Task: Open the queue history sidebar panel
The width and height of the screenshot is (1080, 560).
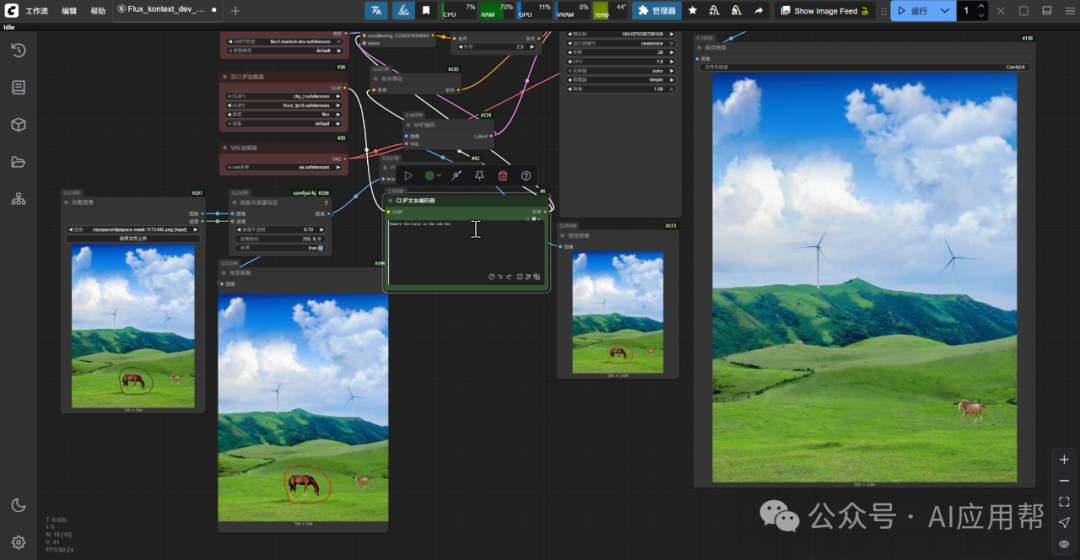Action: tap(19, 50)
